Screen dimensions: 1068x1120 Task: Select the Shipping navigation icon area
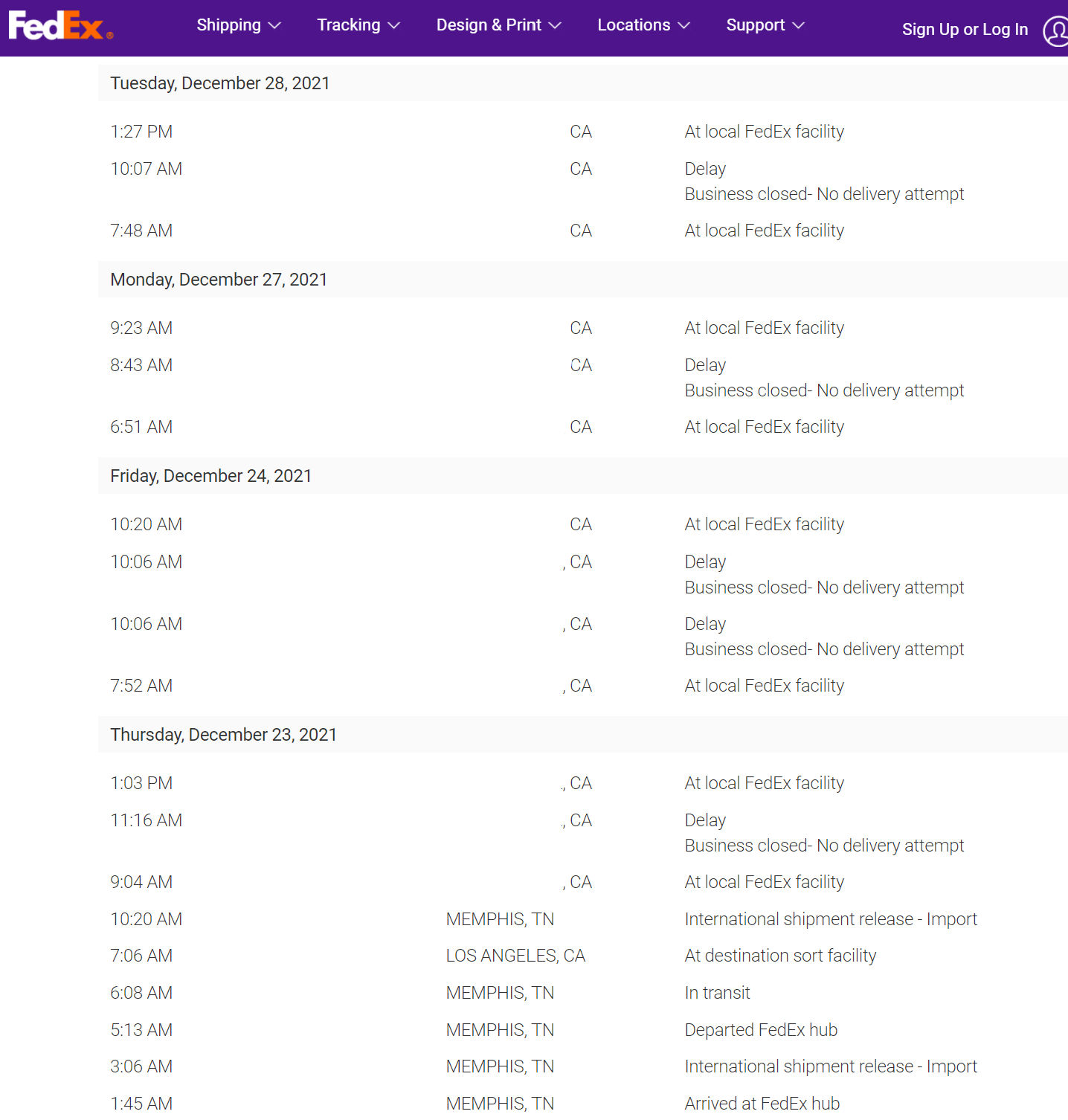[228, 25]
